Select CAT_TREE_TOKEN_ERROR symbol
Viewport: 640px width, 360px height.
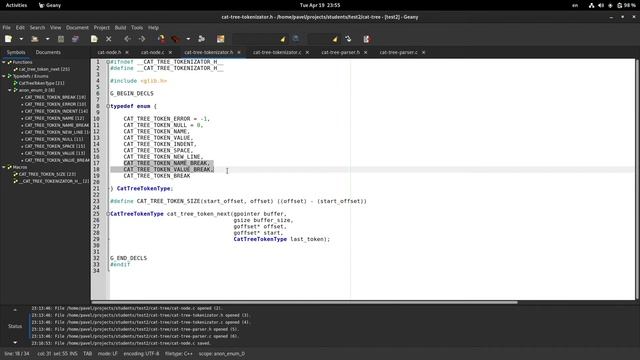point(55,104)
